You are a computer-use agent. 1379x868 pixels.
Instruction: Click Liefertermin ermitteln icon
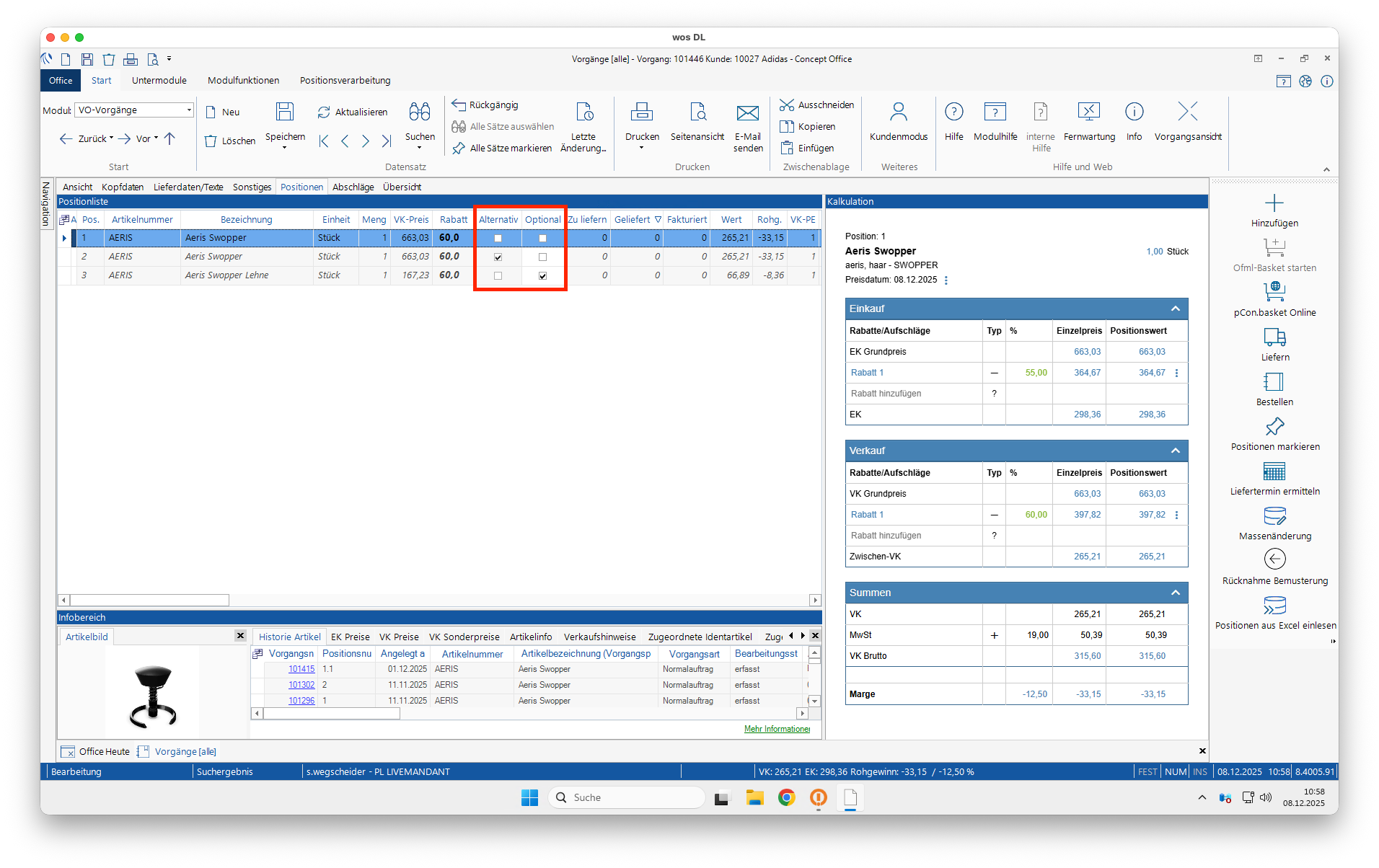tap(1274, 471)
